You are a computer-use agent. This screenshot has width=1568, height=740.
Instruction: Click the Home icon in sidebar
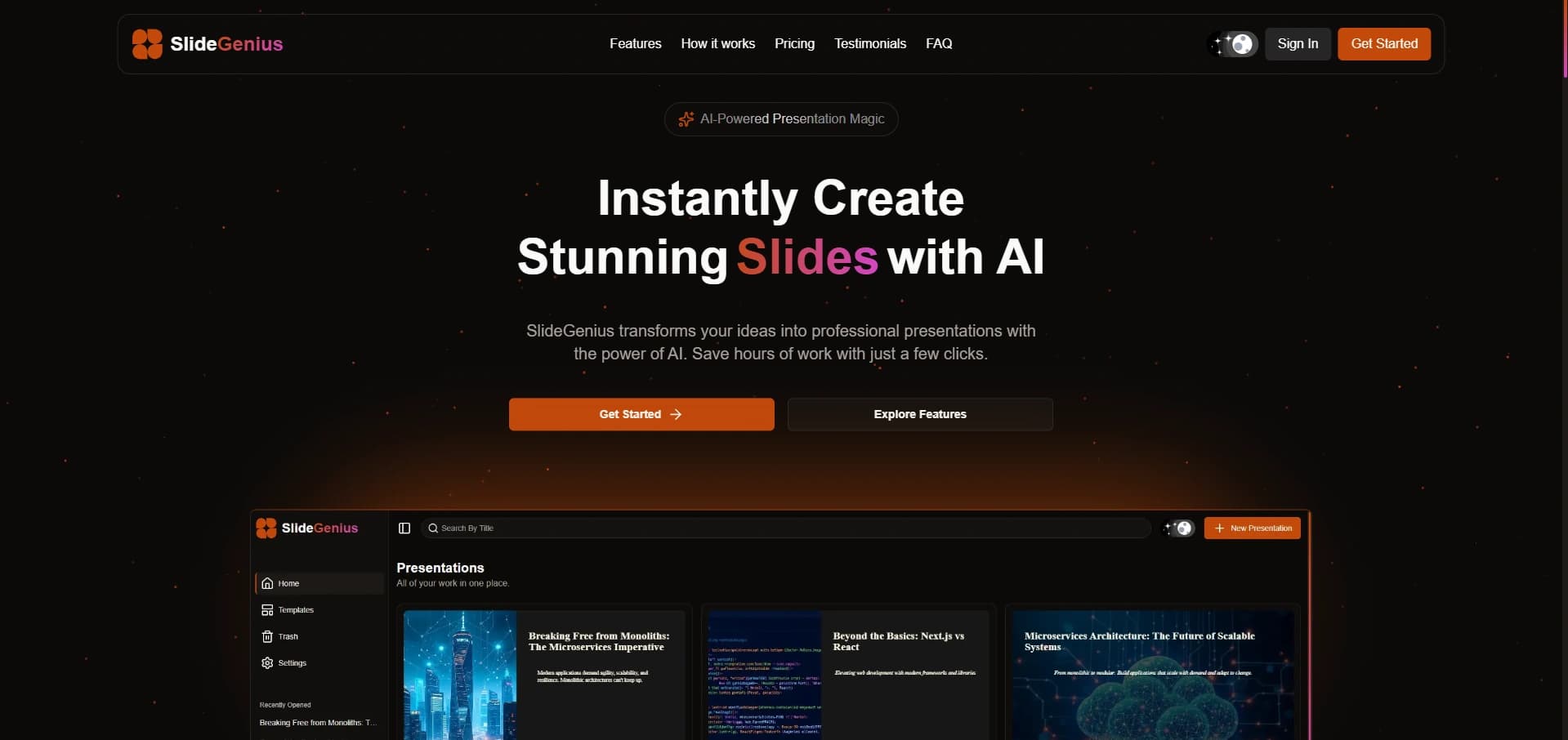point(267,583)
